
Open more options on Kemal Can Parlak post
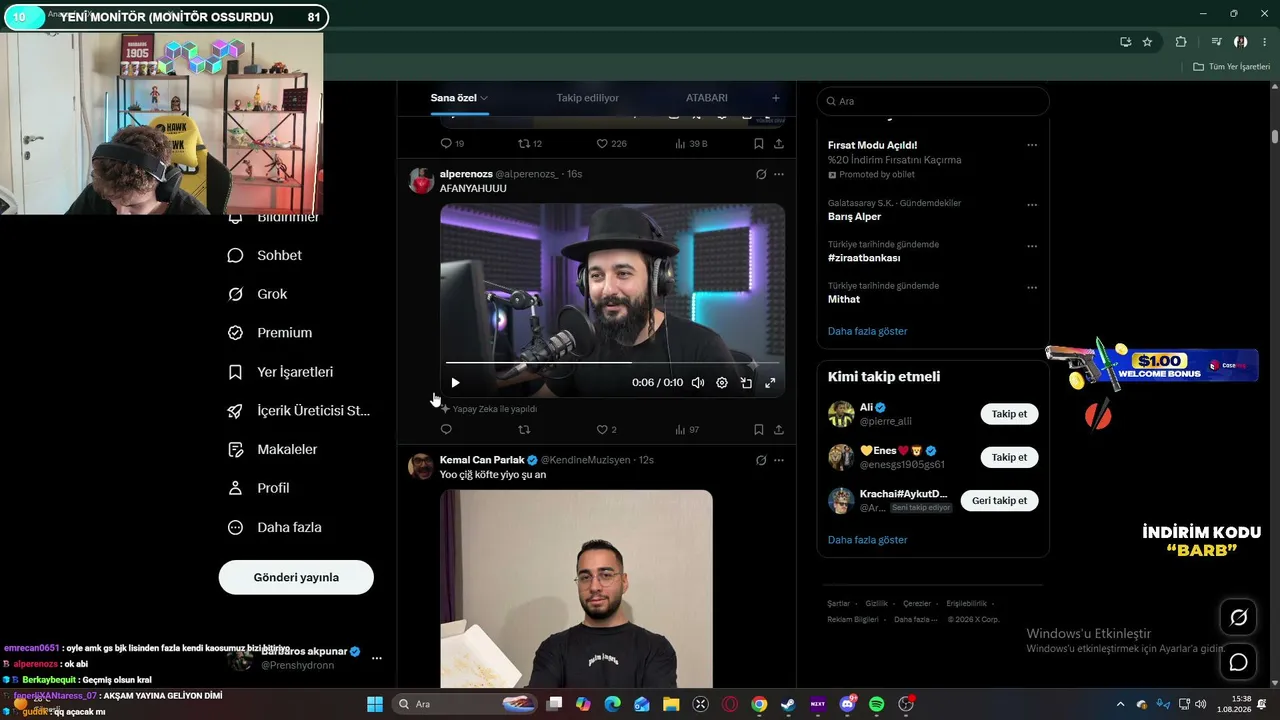tap(779, 460)
